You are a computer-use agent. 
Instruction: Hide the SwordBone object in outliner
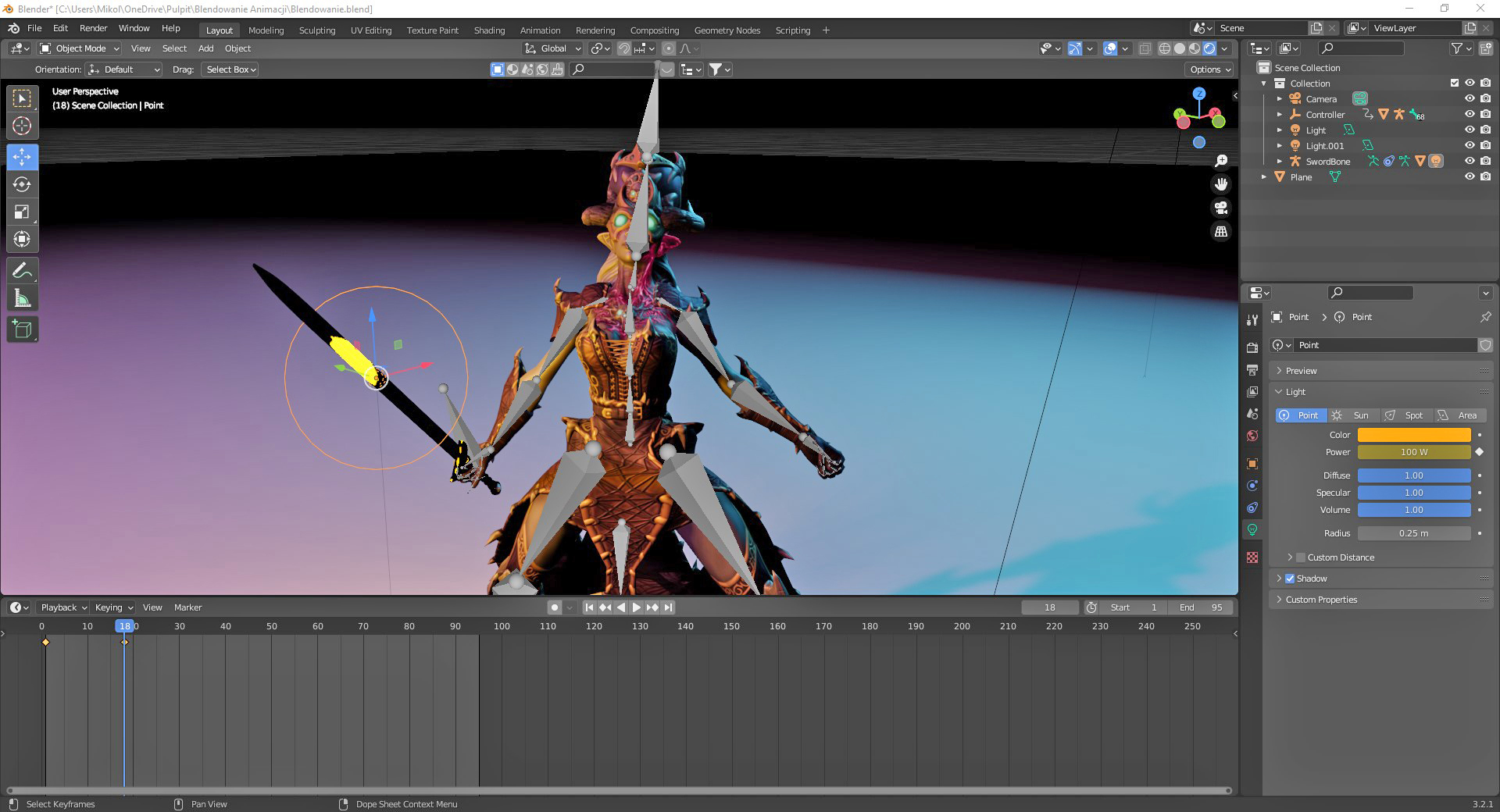[1470, 162]
